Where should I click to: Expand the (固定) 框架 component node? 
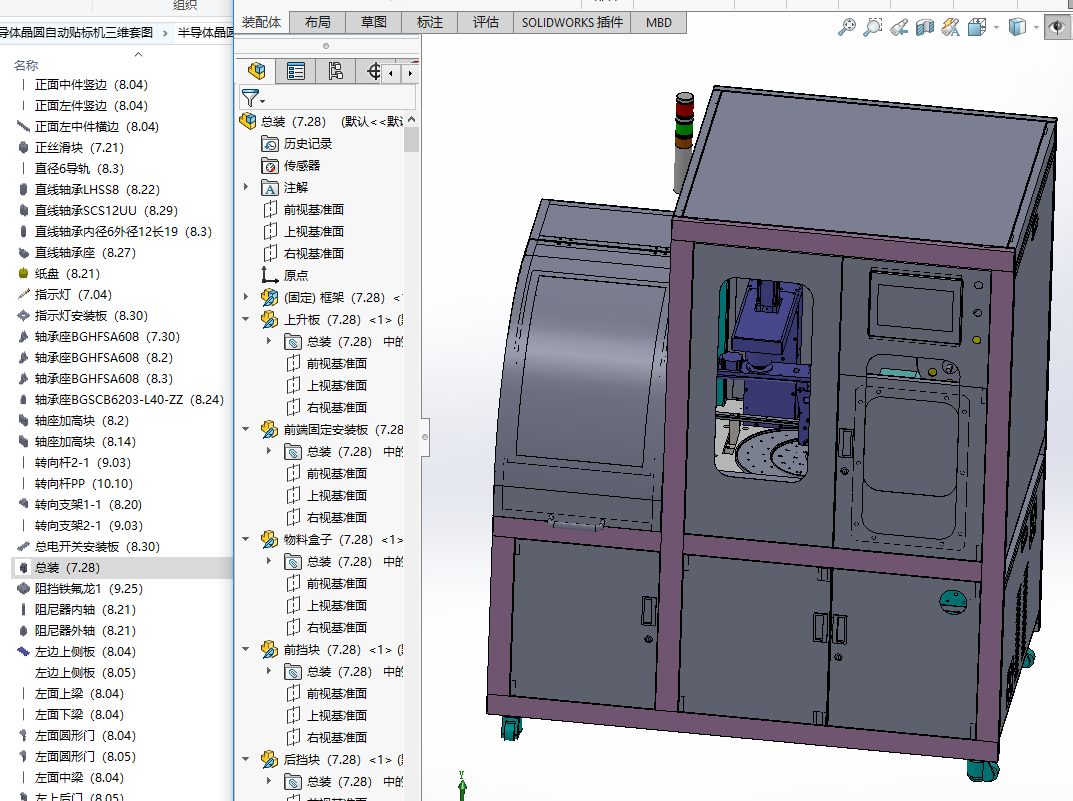point(246,297)
